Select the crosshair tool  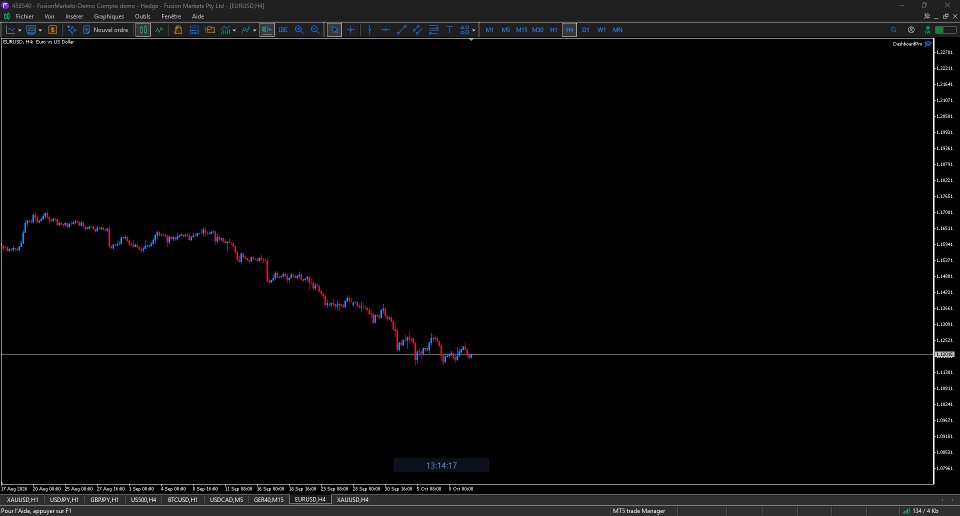351,29
